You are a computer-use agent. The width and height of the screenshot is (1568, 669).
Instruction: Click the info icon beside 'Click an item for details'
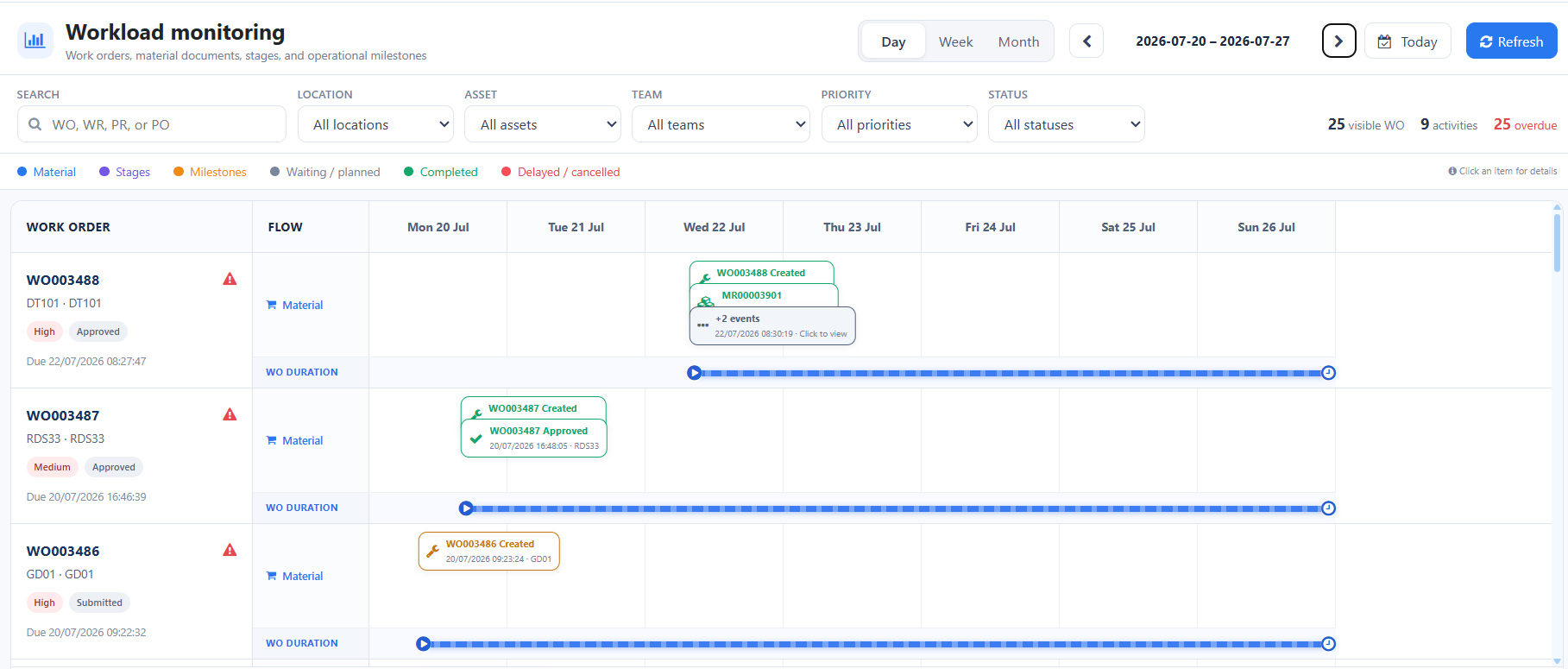1452,171
